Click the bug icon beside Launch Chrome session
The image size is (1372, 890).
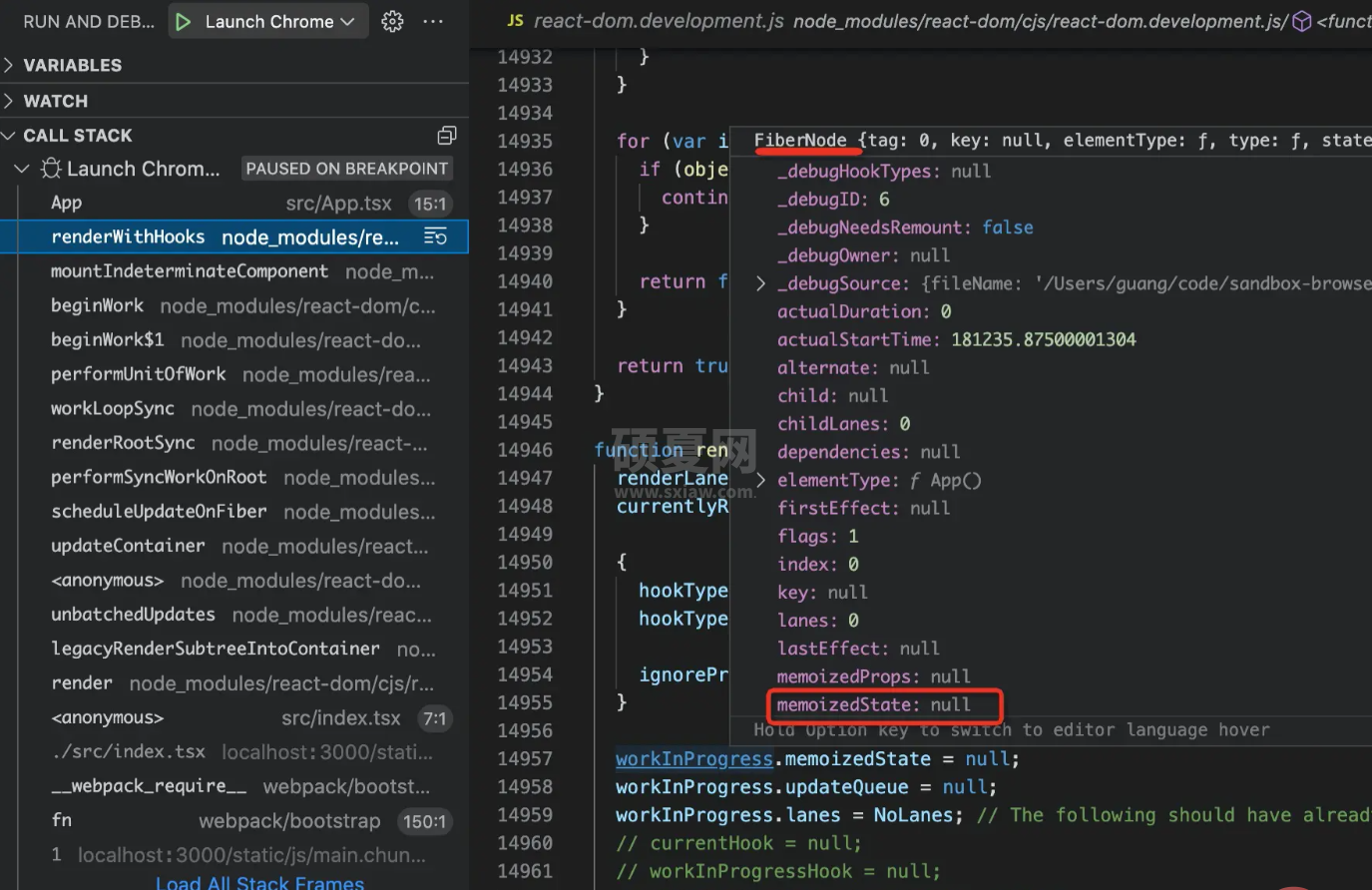tap(51, 170)
